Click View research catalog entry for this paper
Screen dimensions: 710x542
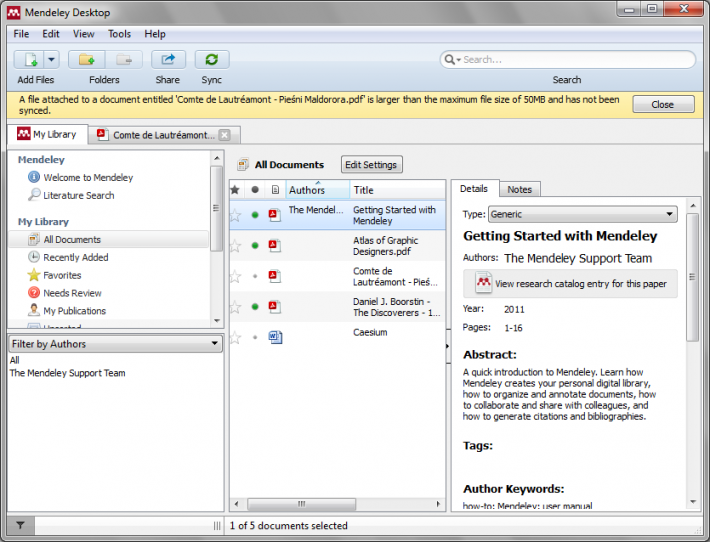570,284
